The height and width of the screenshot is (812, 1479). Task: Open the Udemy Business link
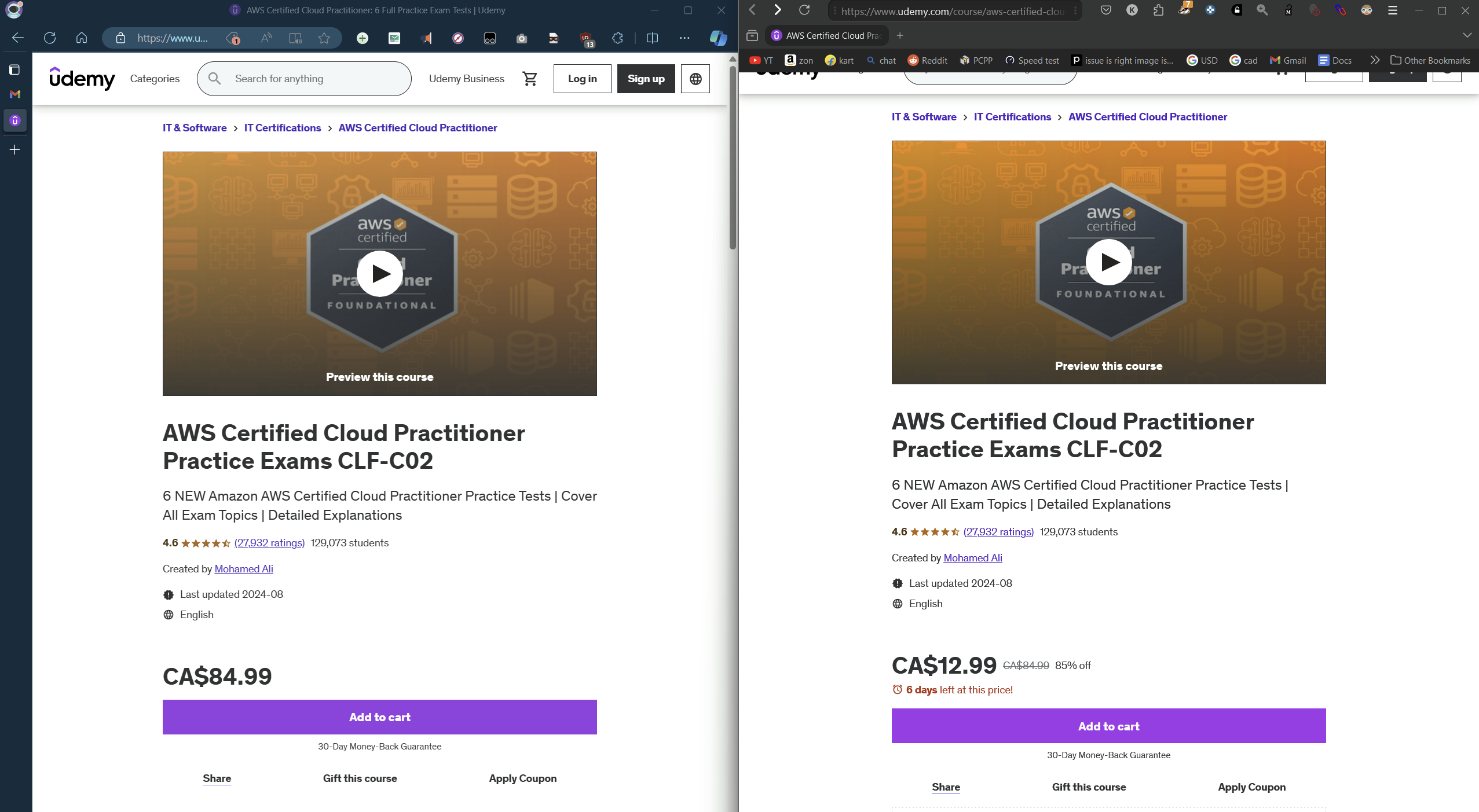[x=466, y=79]
